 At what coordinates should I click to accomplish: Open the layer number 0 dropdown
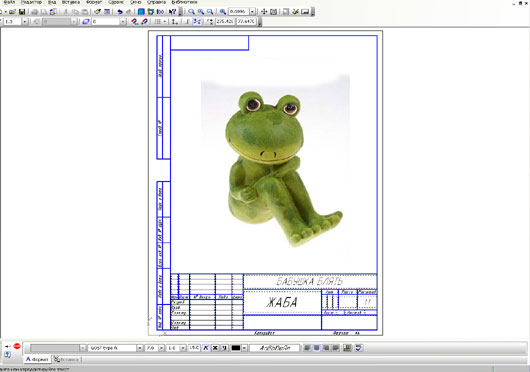[x=123, y=21]
